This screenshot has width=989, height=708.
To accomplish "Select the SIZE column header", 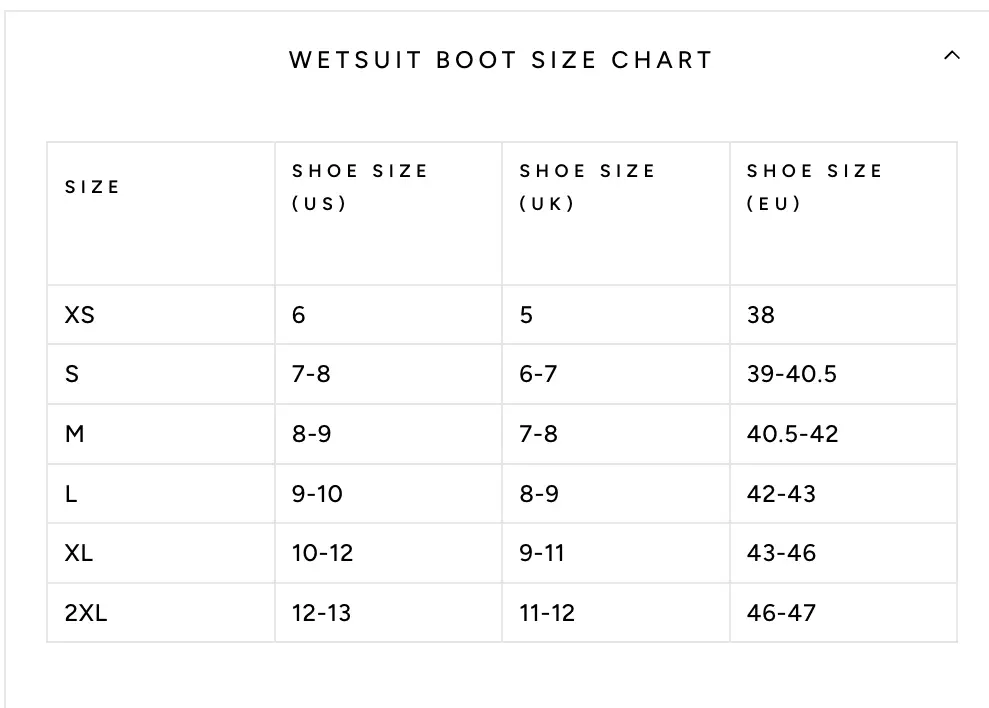I will pos(92,187).
